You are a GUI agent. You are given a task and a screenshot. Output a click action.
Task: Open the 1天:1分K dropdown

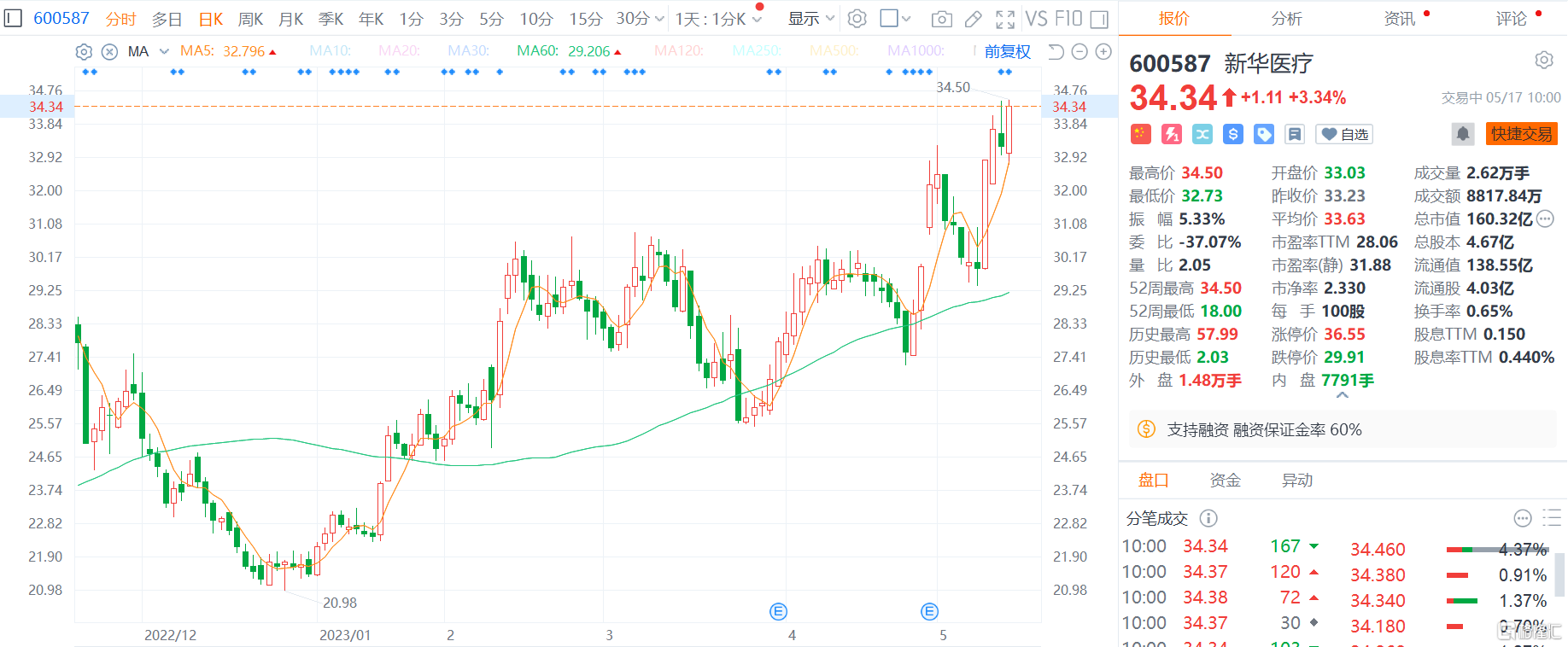click(x=718, y=19)
